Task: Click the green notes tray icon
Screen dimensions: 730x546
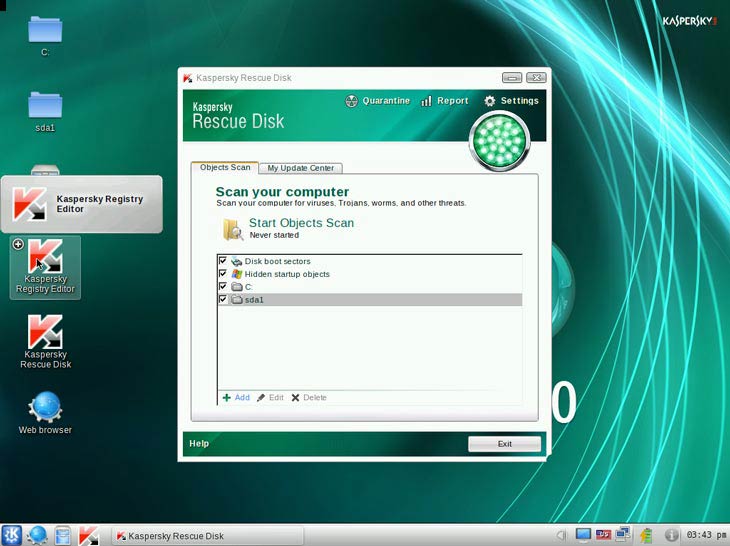Action: pos(646,535)
